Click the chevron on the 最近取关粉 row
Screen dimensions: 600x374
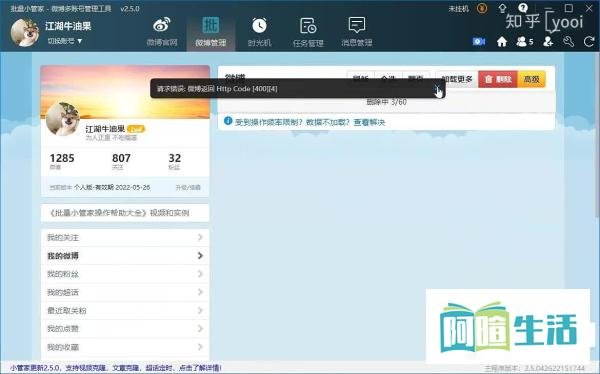coord(200,310)
